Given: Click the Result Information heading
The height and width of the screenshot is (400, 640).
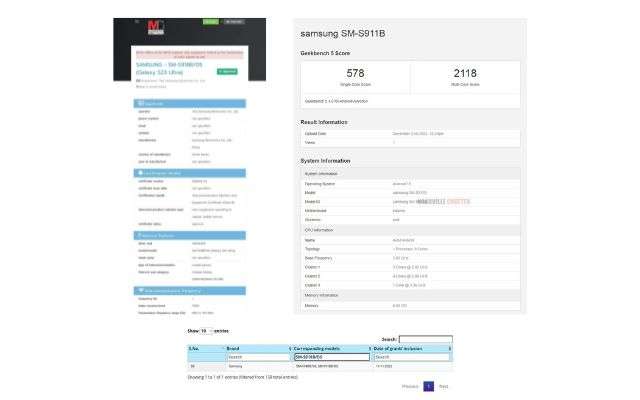Looking at the screenshot, I should point(324,122).
